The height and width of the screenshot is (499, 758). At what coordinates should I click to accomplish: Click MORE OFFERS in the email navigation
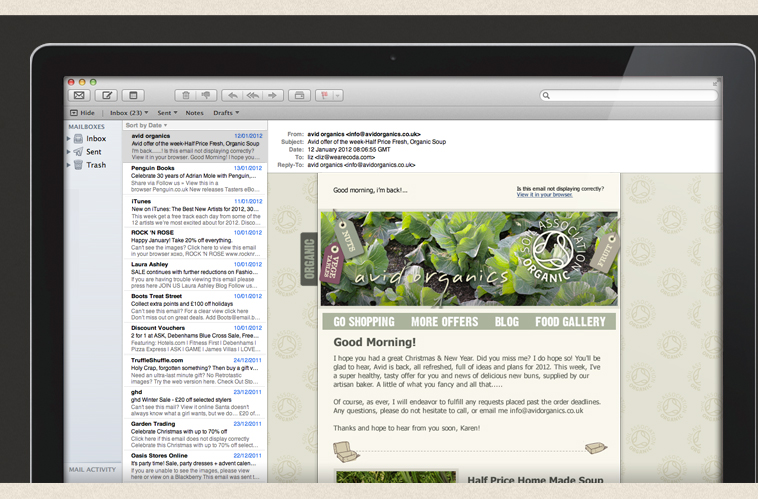445,322
